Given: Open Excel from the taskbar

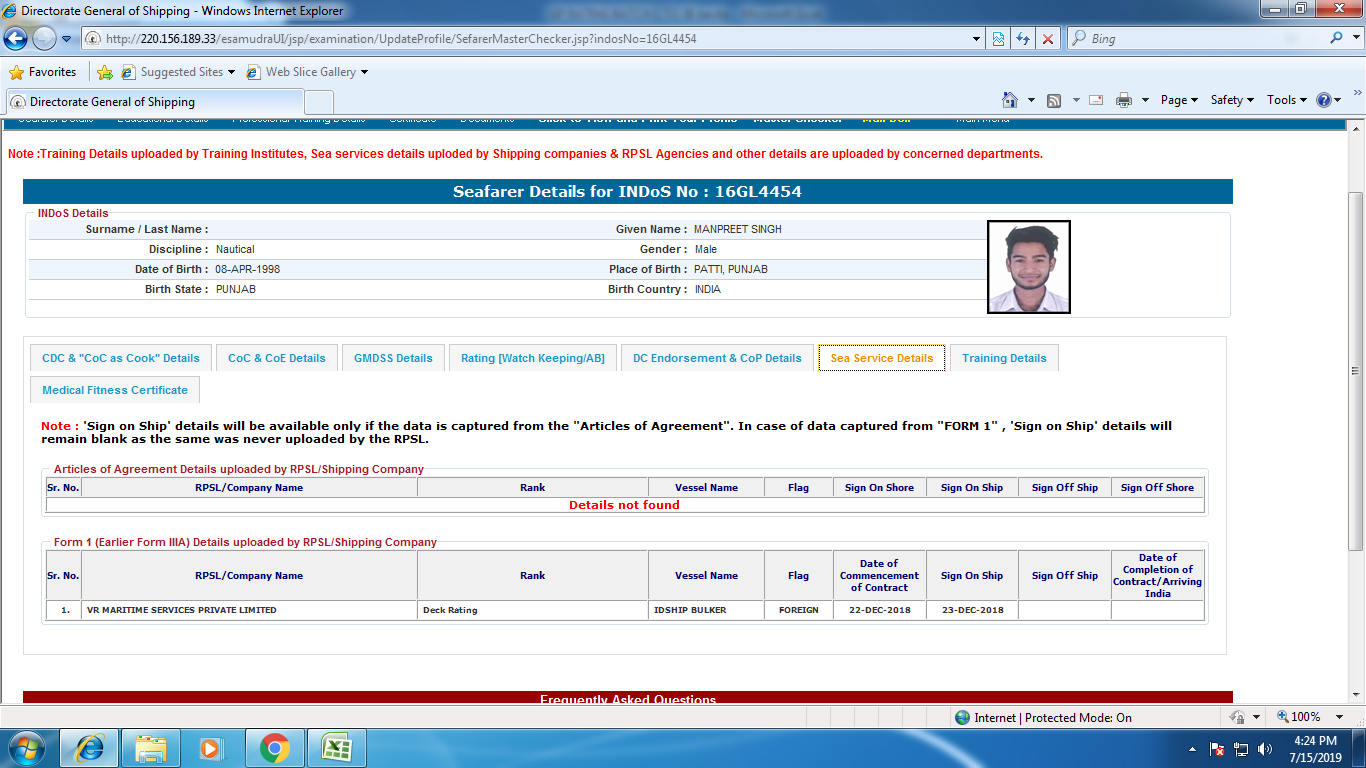Looking at the screenshot, I should click(336, 748).
